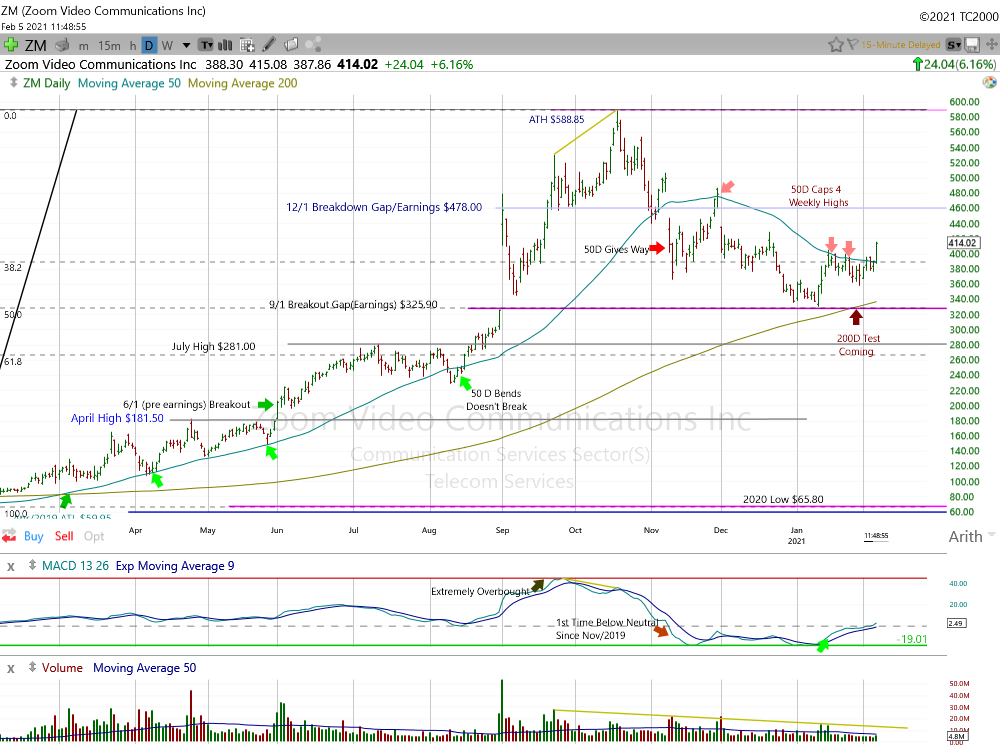Click the '200D Test Coming' annotation

pos(858,345)
